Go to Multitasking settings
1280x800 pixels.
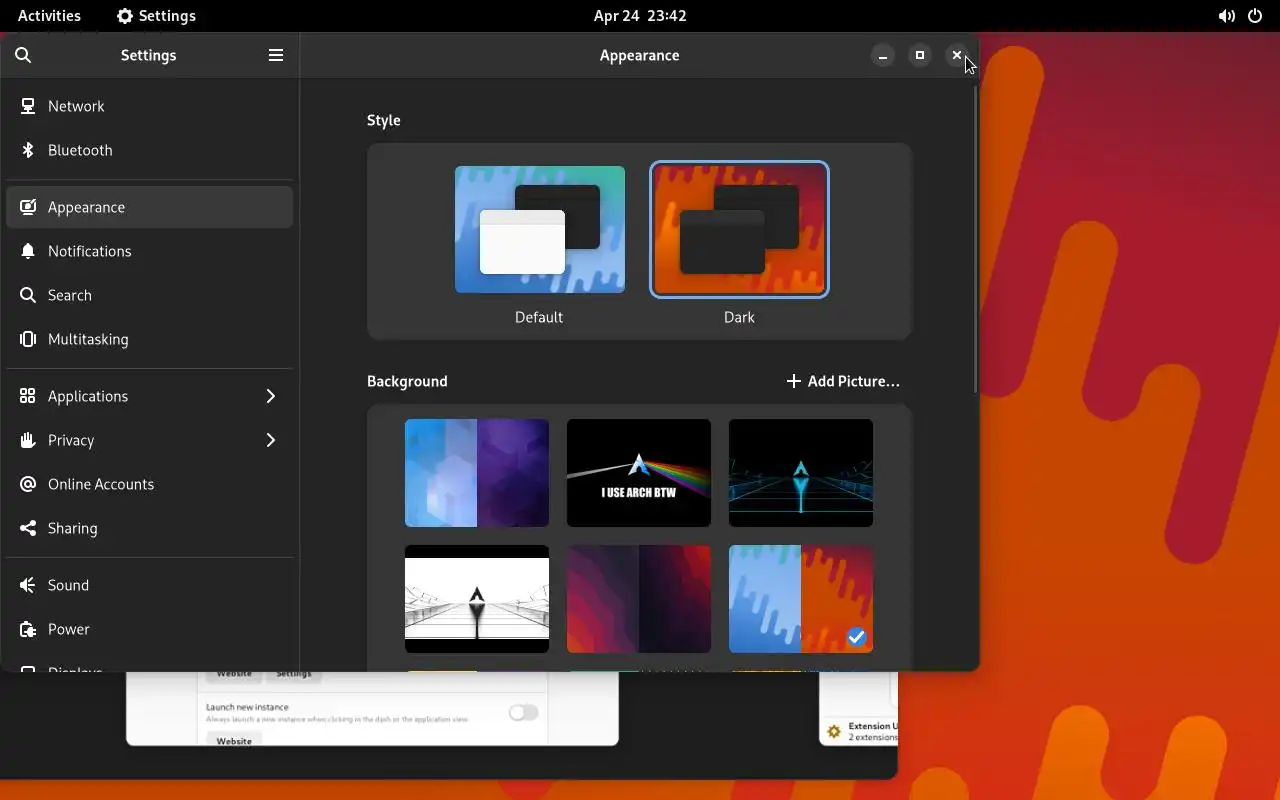149,339
